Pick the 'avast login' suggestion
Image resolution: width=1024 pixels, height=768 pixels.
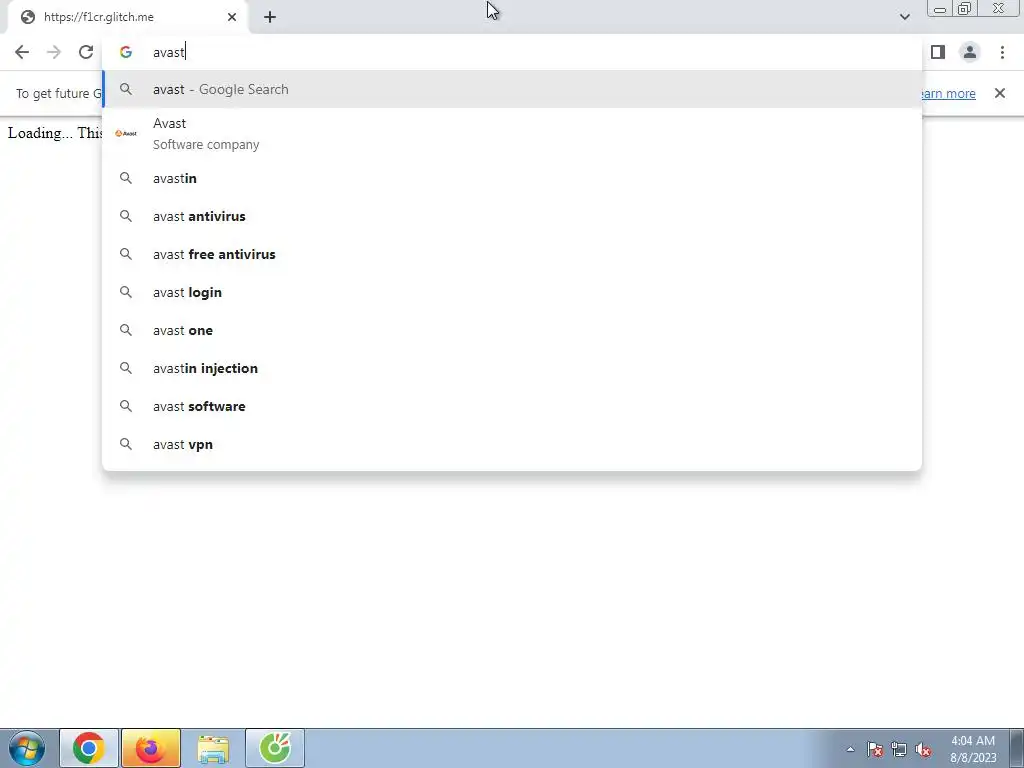tap(512, 292)
